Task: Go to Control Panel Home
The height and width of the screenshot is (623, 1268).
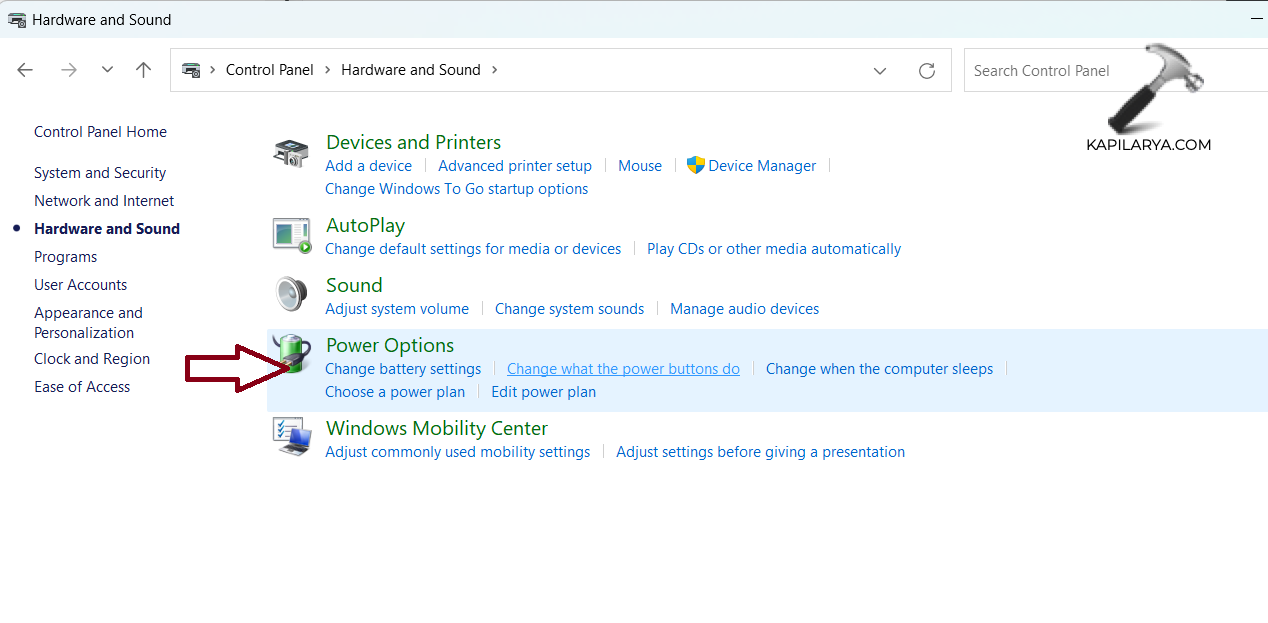Action: click(100, 132)
